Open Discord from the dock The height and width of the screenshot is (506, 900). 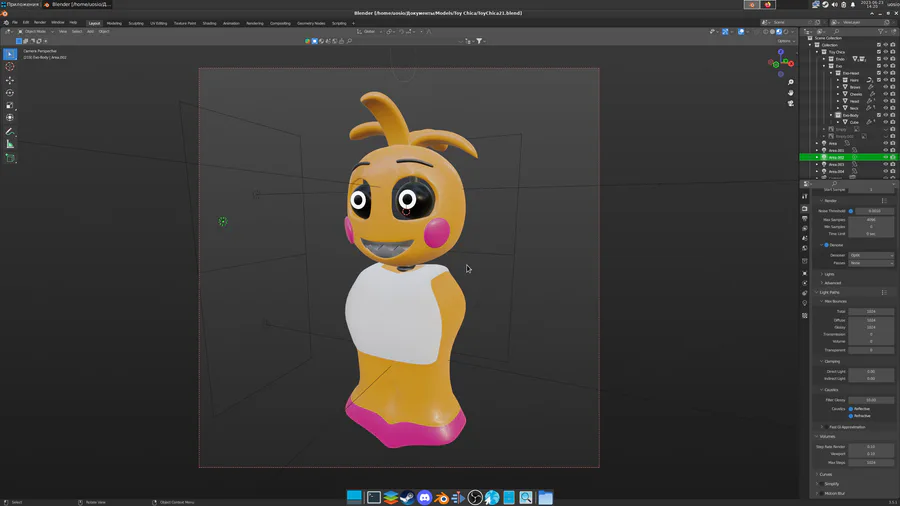pyautogui.click(x=424, y=497)
